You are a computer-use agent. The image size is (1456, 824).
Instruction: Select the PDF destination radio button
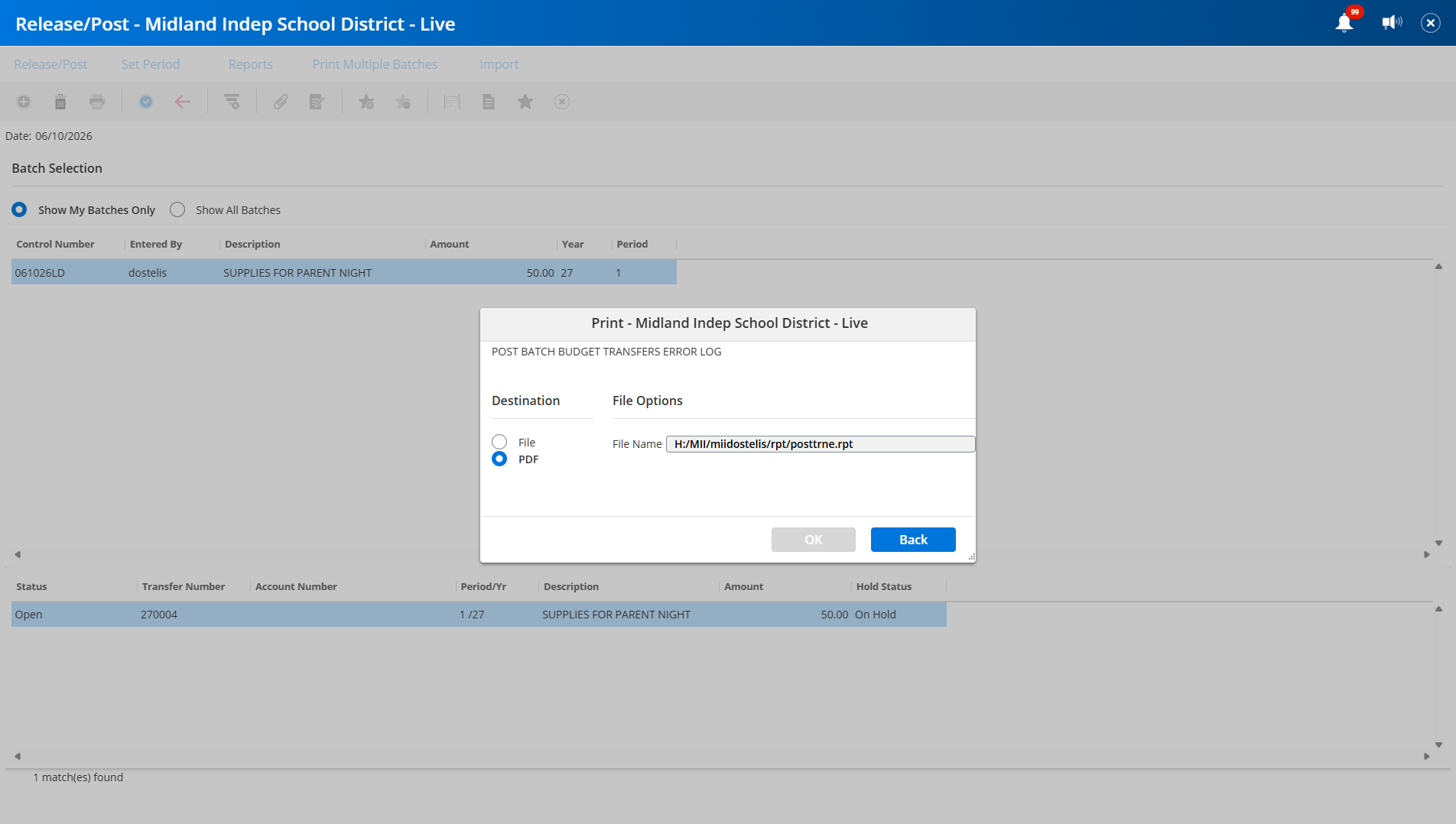(499, 459)
